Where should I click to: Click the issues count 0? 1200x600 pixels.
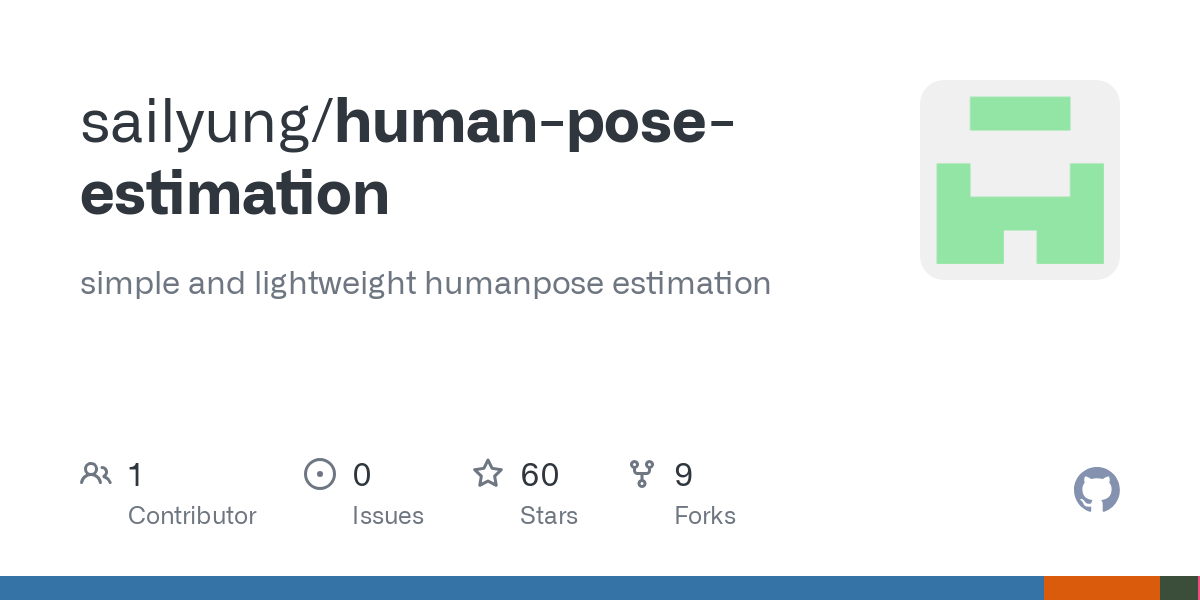tap(362, 474)
